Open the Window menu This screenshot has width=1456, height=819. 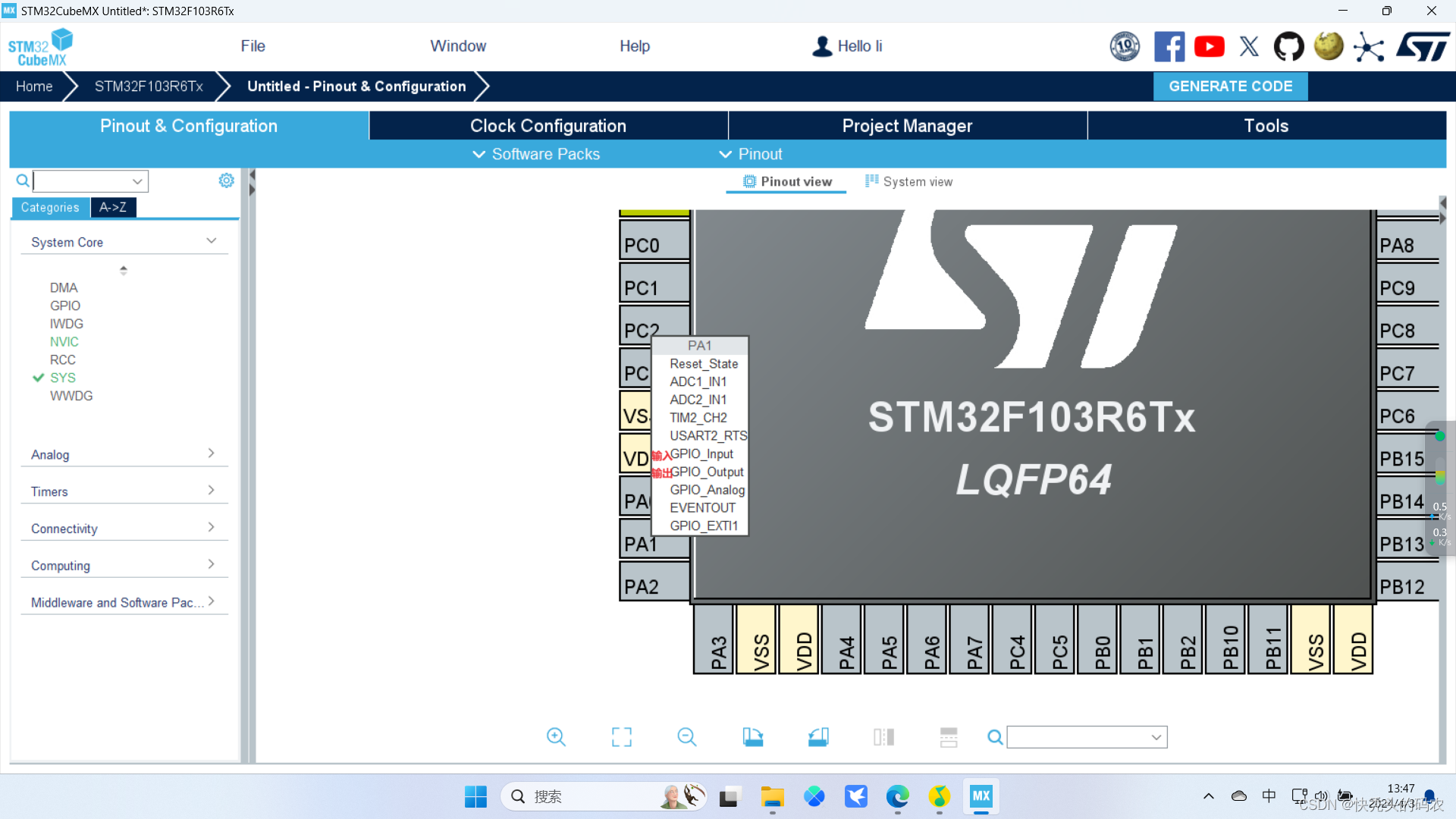[x=458, y=45]
